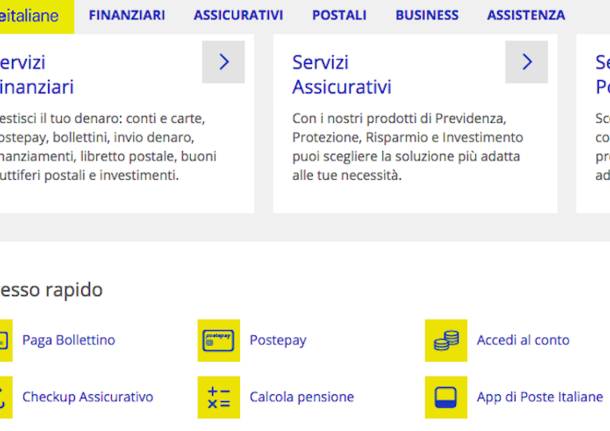The width and height of the screenshot is (610, 431).
Task: Open the Paga Bollettino link
Action: coord(68,340)
